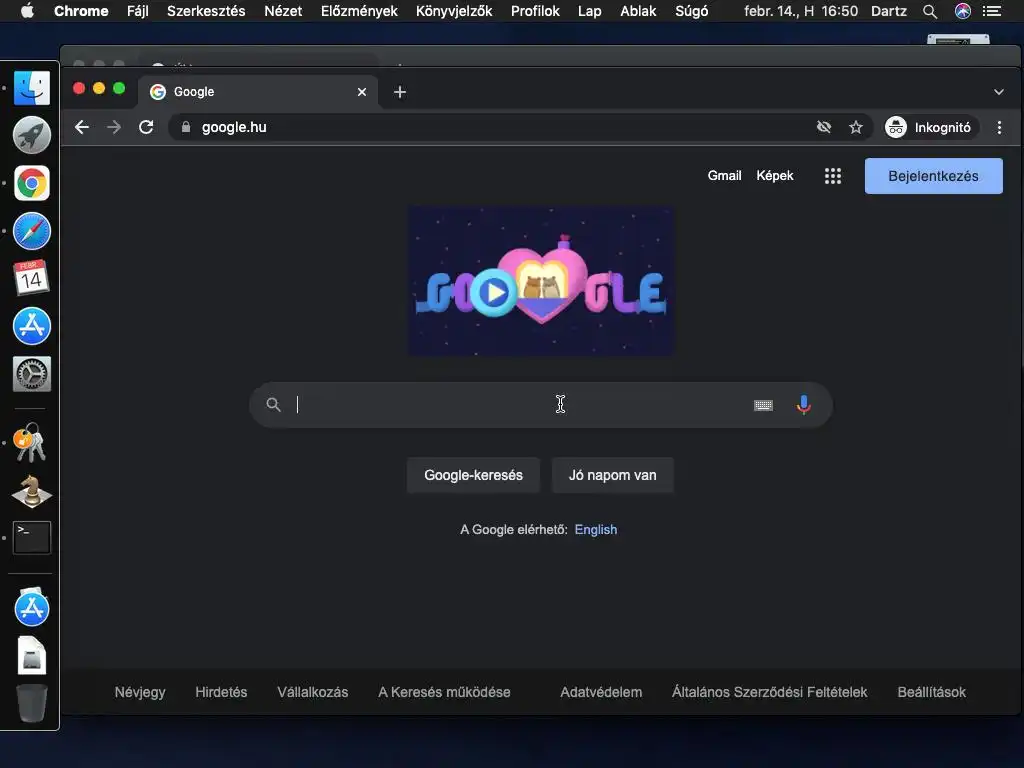Click the forward navigation arrow

pos(114,127)
